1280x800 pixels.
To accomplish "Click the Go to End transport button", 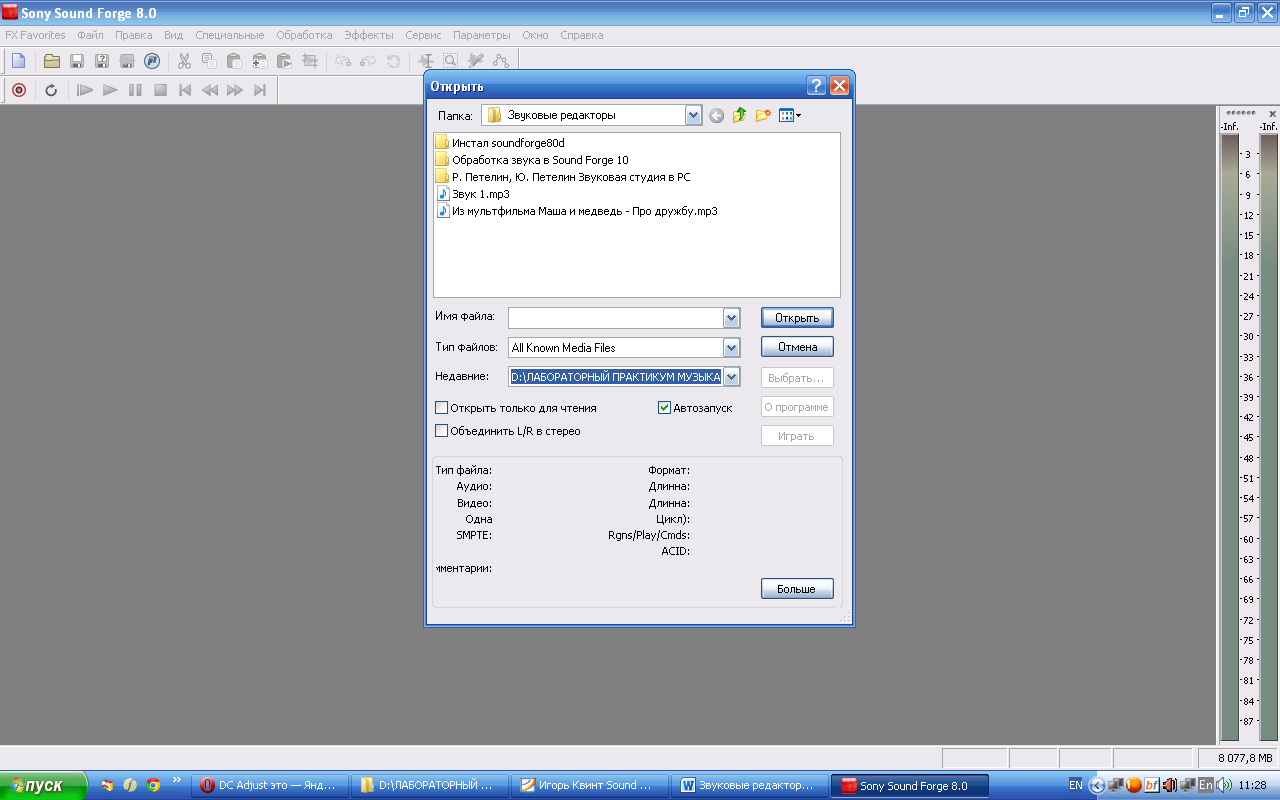I will coord(260,90).
